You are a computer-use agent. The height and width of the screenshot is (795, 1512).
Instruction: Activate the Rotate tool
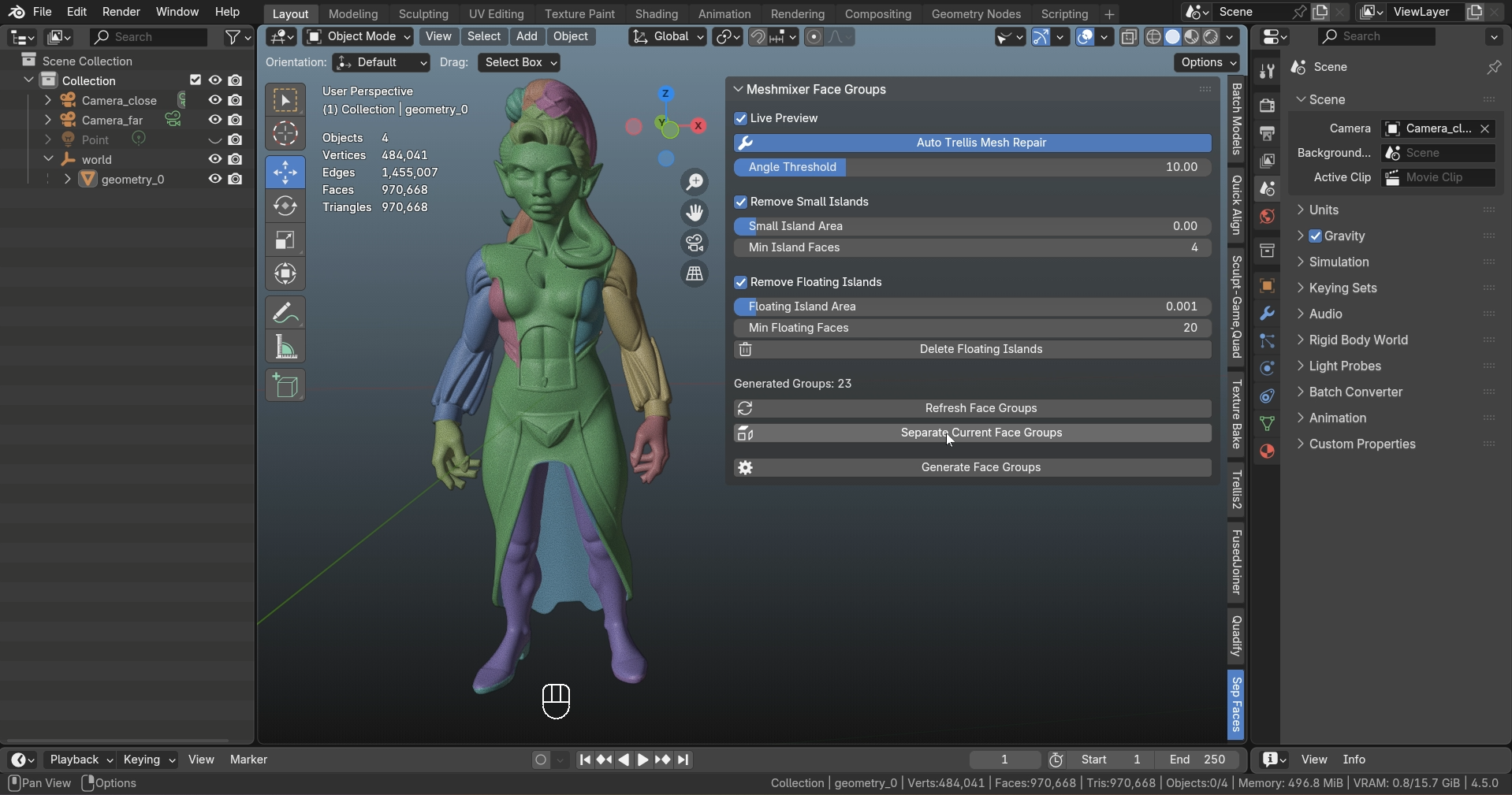point(285,206)
